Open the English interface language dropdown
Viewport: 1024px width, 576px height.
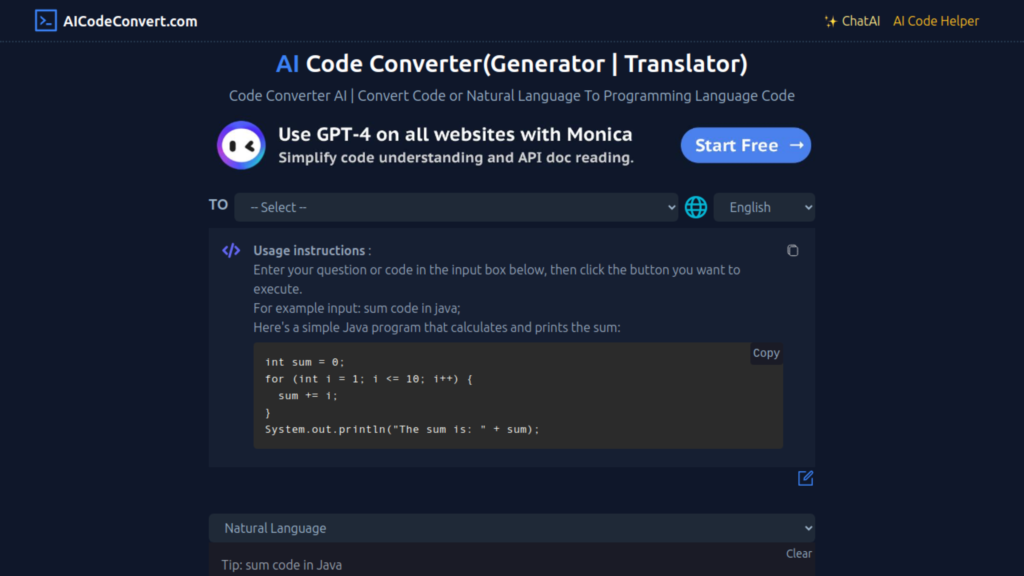pos(763,207)
